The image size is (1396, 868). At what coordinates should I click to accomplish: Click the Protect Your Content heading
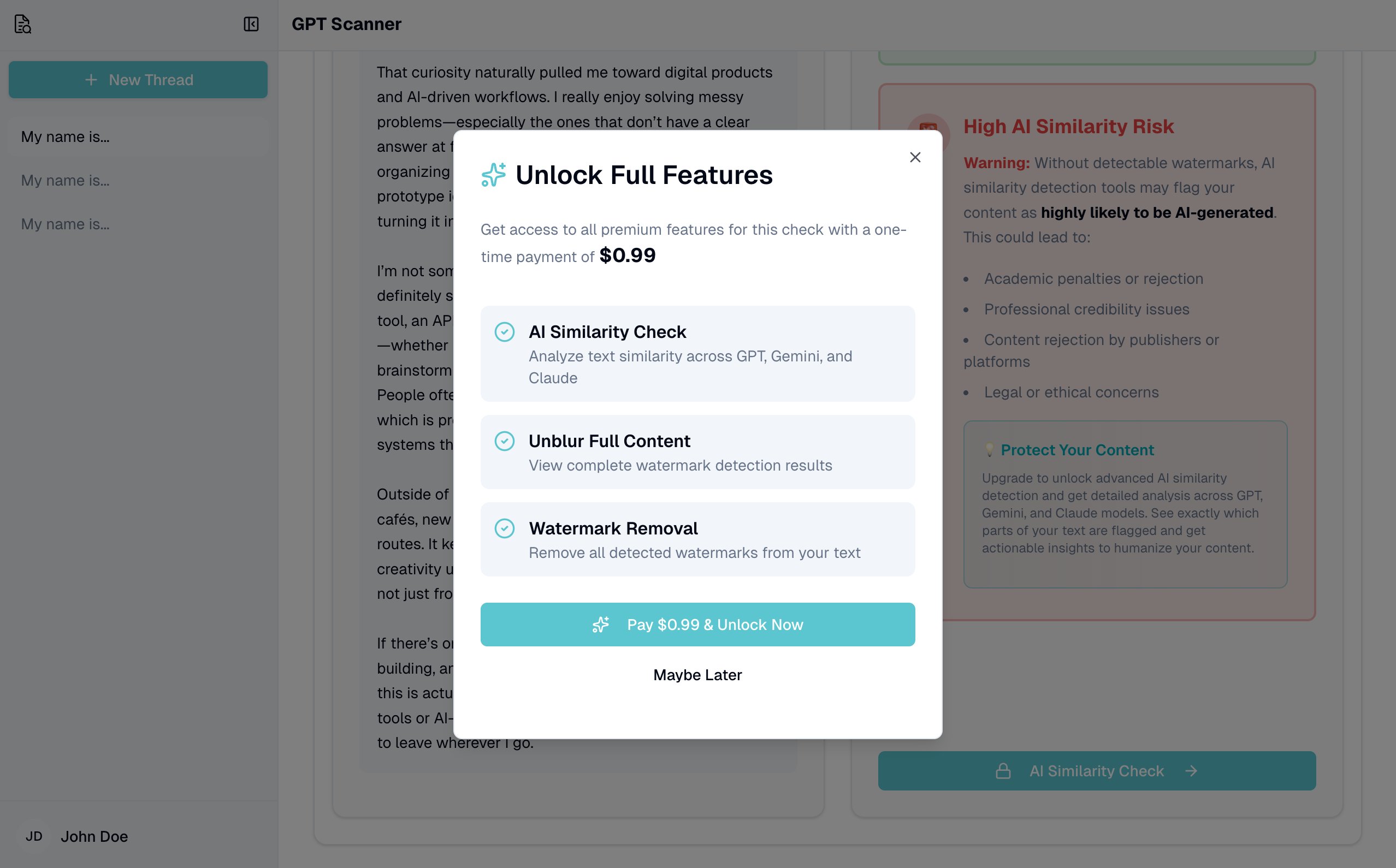pyautogui.click(x=1076, y=450)
